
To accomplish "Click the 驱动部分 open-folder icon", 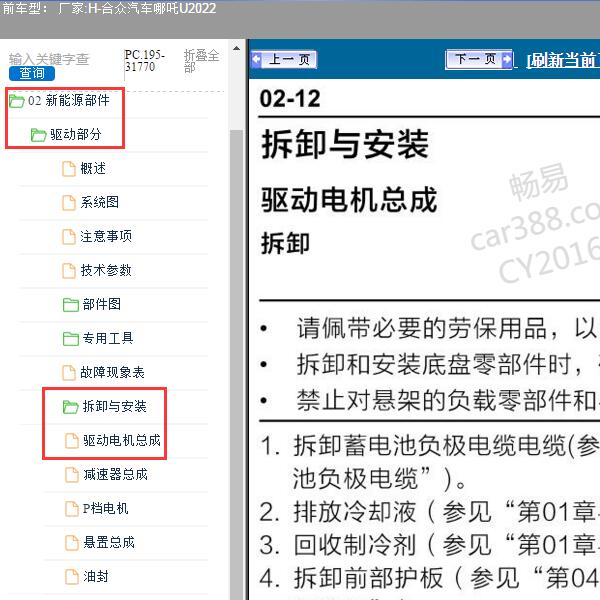I will (38, 135).
